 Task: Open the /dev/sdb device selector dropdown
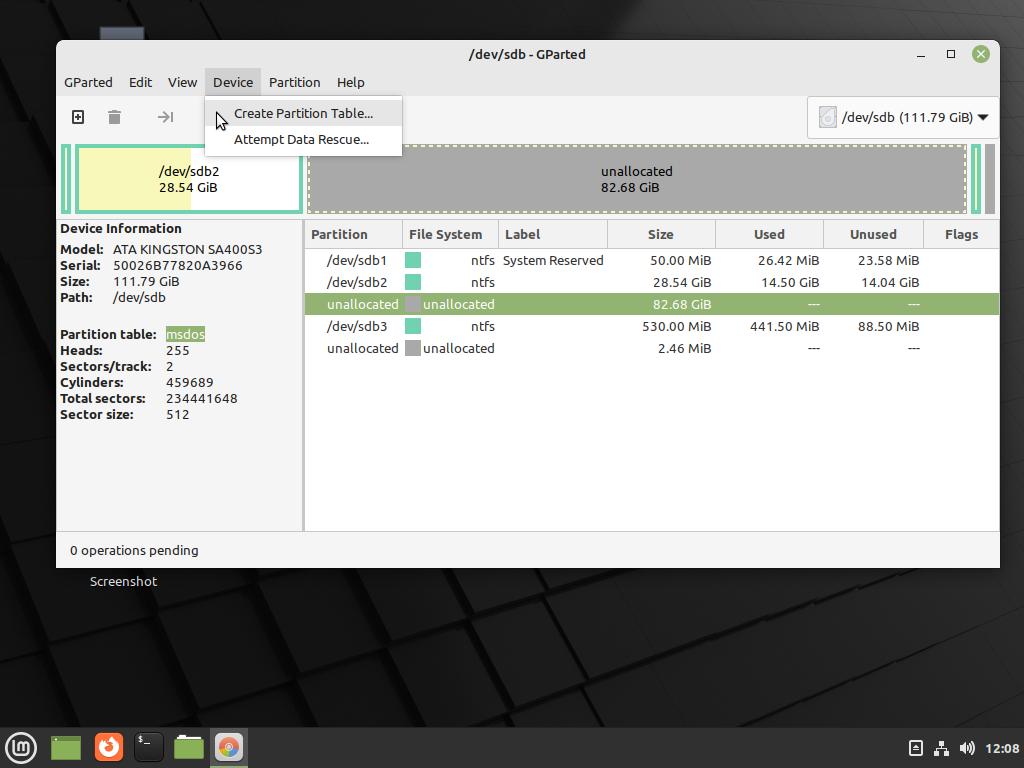point(903,117)
